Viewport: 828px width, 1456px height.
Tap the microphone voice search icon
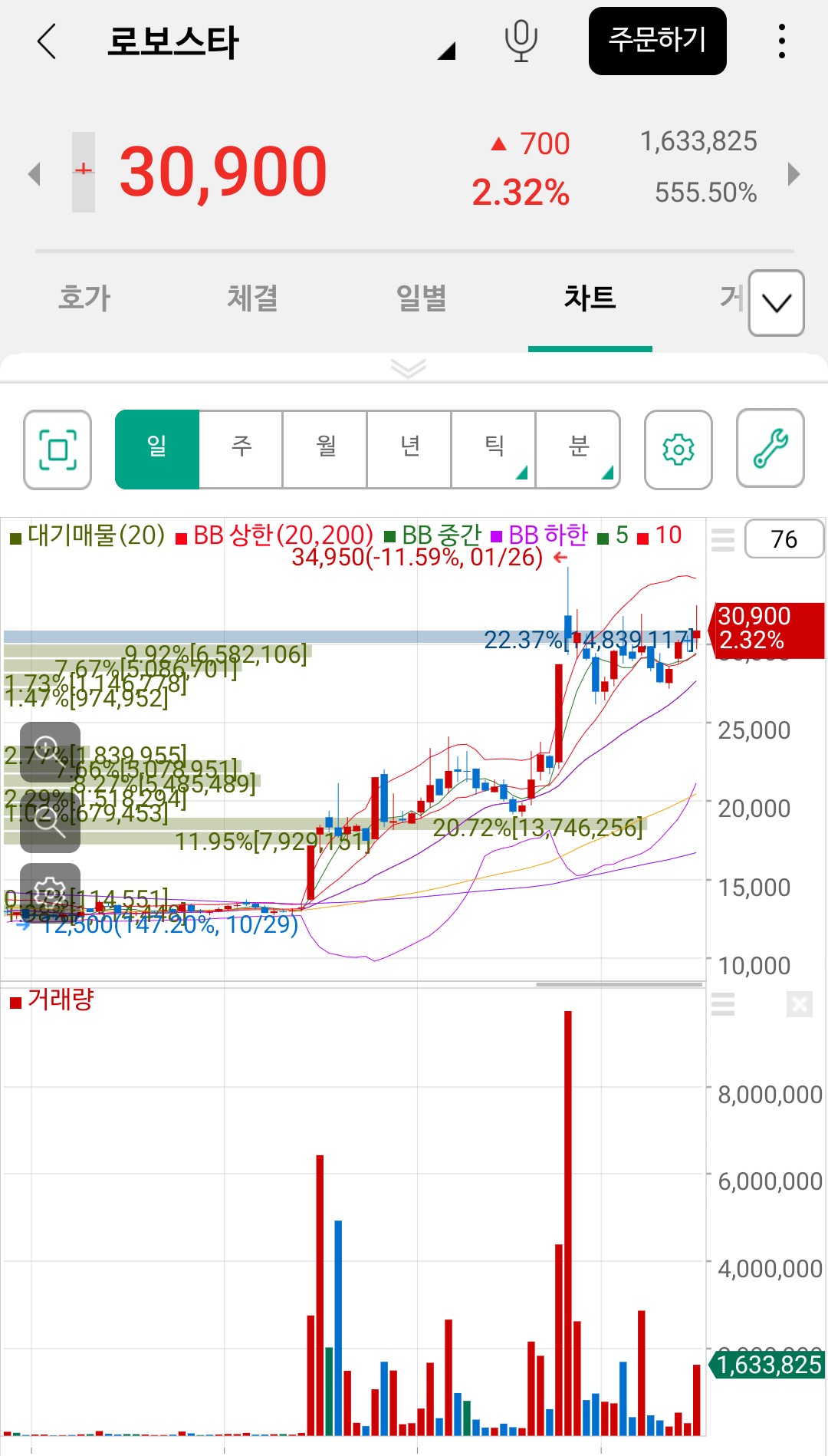click(x=521, y=41)
